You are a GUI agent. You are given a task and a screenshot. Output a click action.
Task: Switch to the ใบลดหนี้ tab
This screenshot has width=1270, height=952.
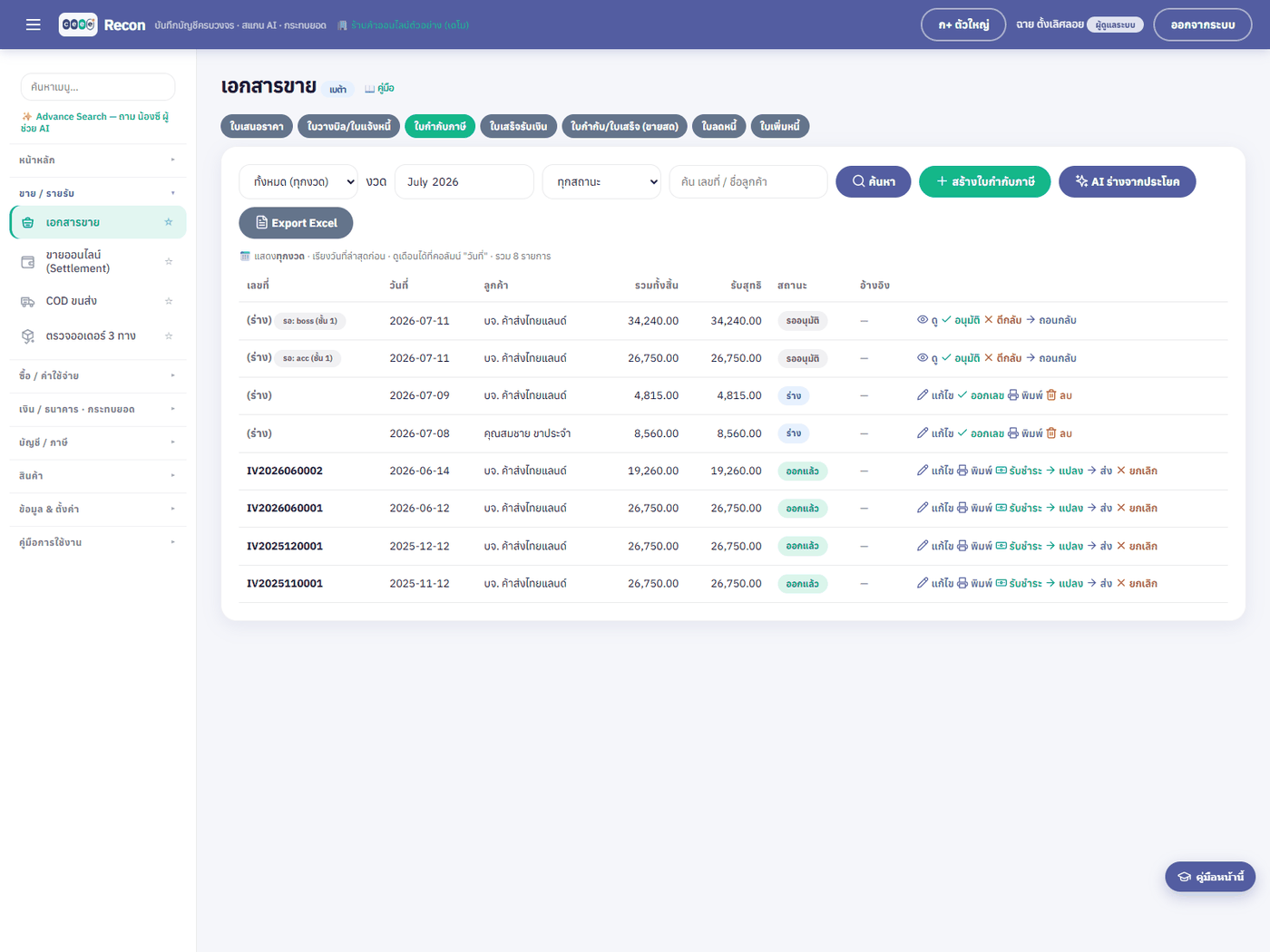[x=719, y=126]
